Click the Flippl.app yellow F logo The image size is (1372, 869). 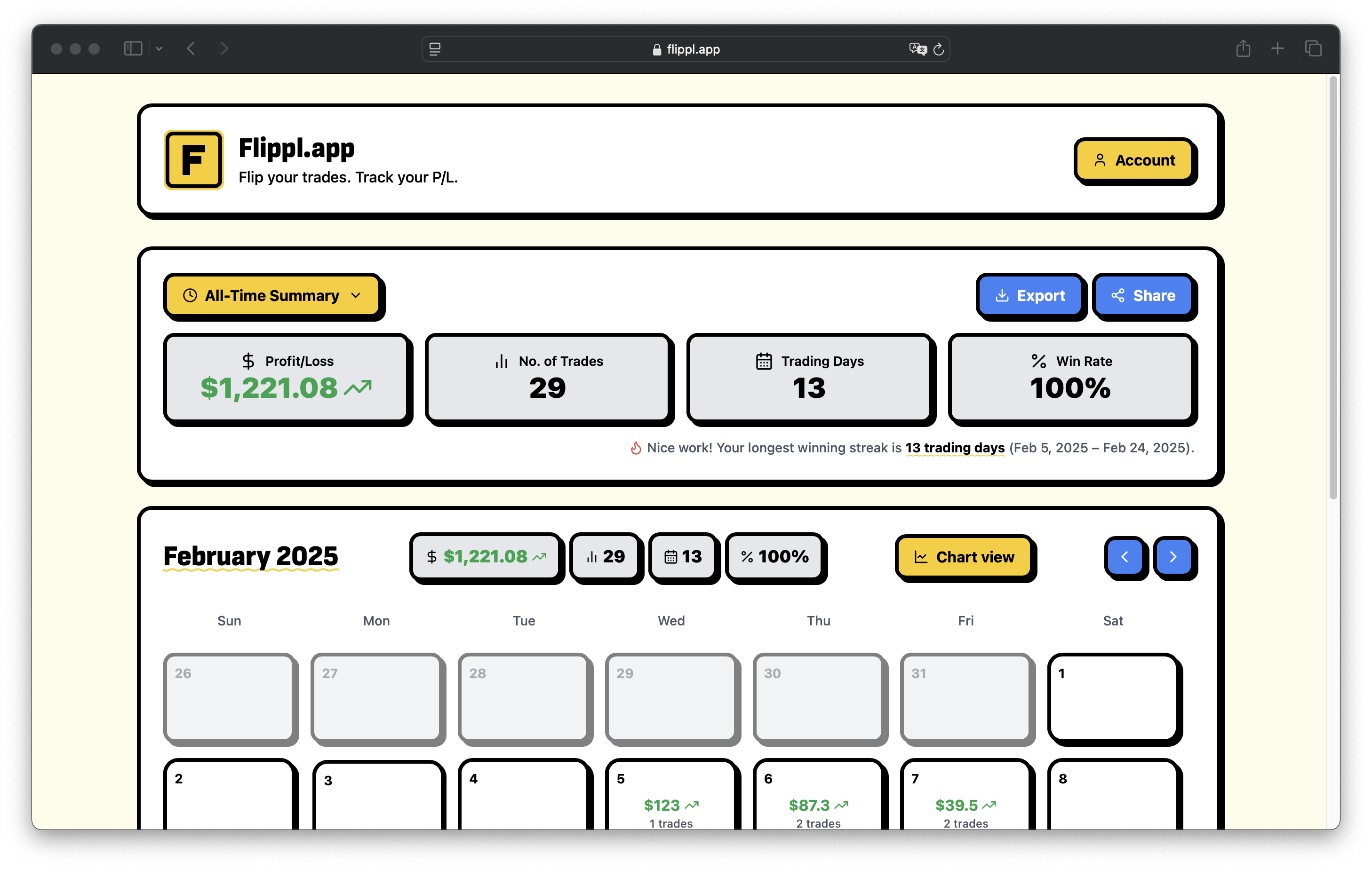pyautogui.click(x=193, y=160)
